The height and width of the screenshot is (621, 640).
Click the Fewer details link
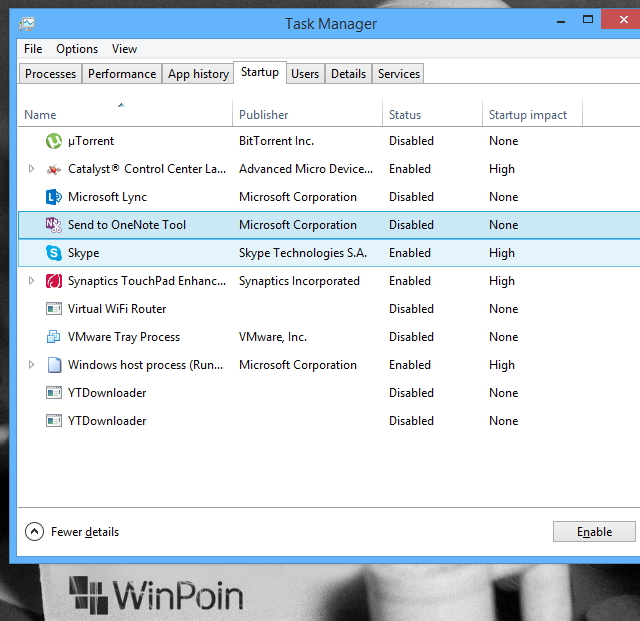point(85,532)
